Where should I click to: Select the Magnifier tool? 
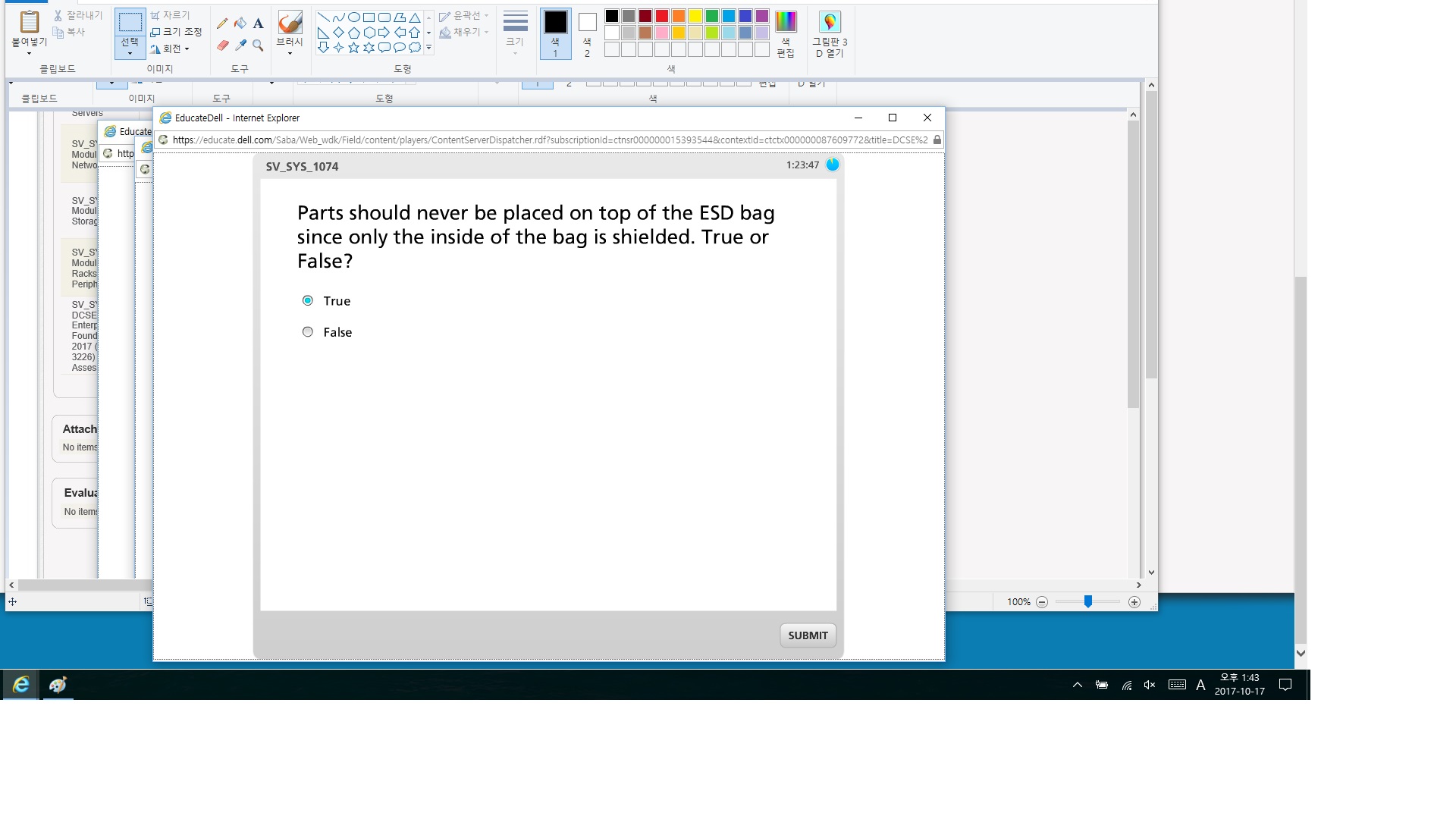[259, 45]
